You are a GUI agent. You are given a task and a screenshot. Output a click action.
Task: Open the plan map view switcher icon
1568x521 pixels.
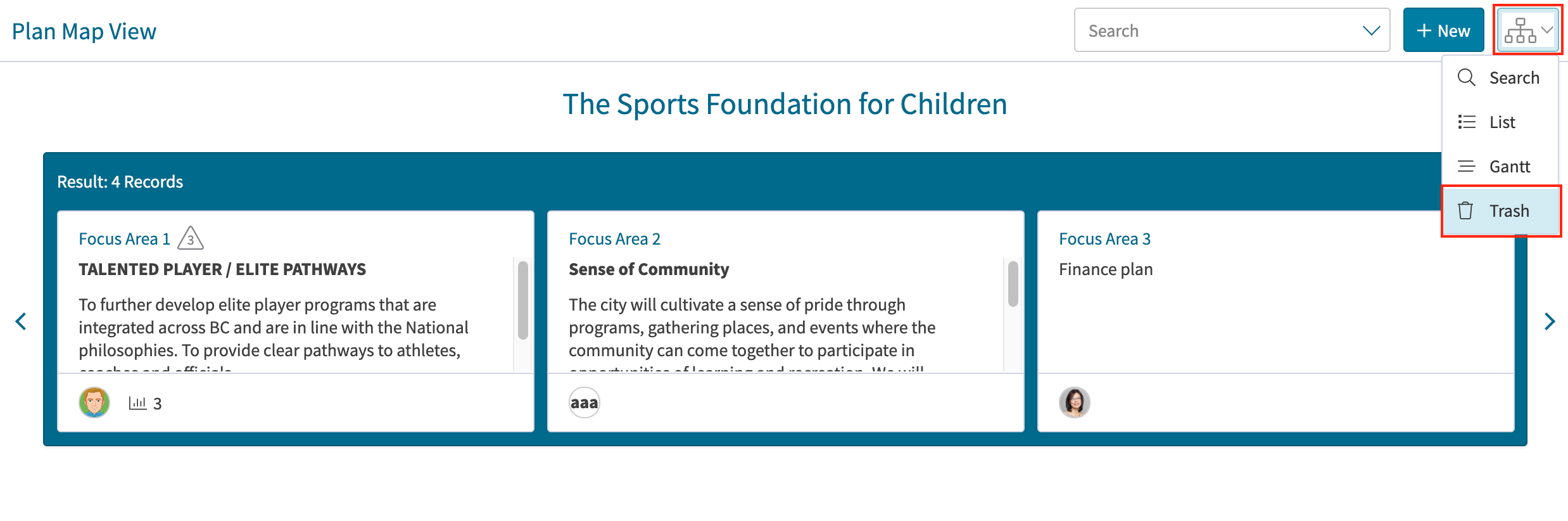1521,30
